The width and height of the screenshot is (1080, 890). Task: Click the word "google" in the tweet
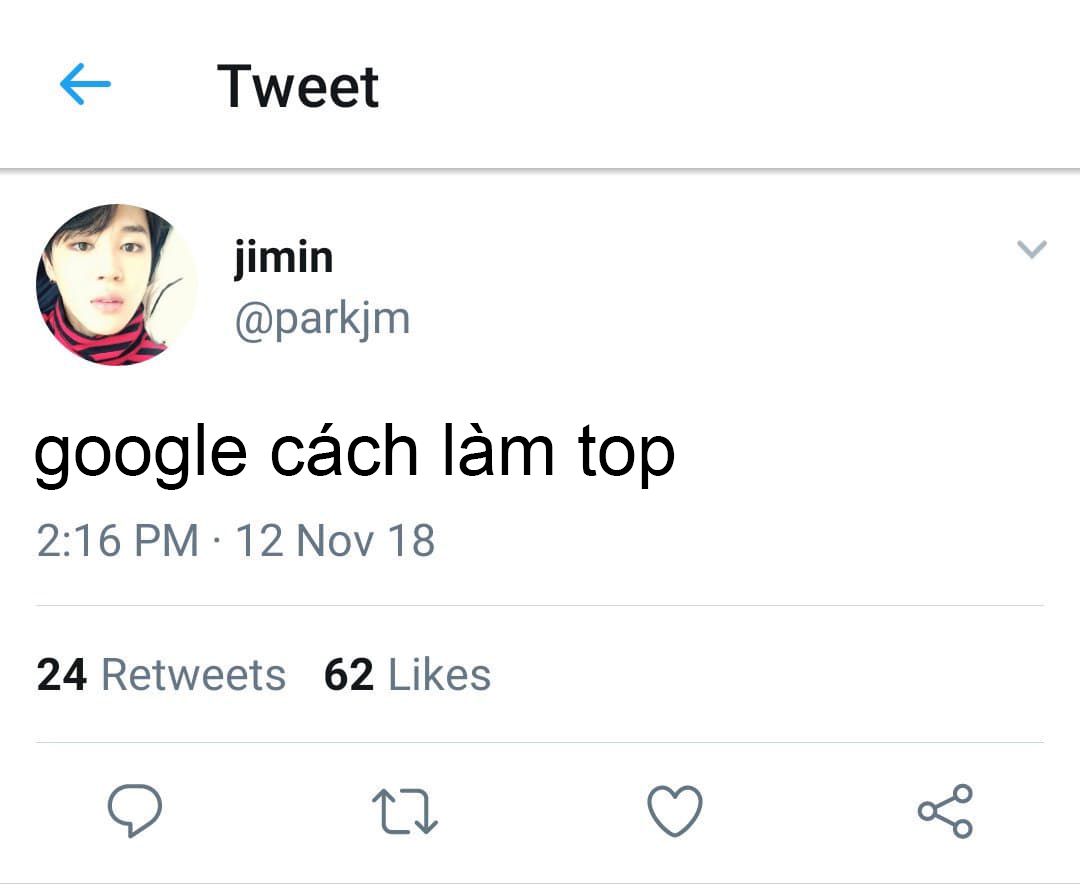click(x=140, y=453)
